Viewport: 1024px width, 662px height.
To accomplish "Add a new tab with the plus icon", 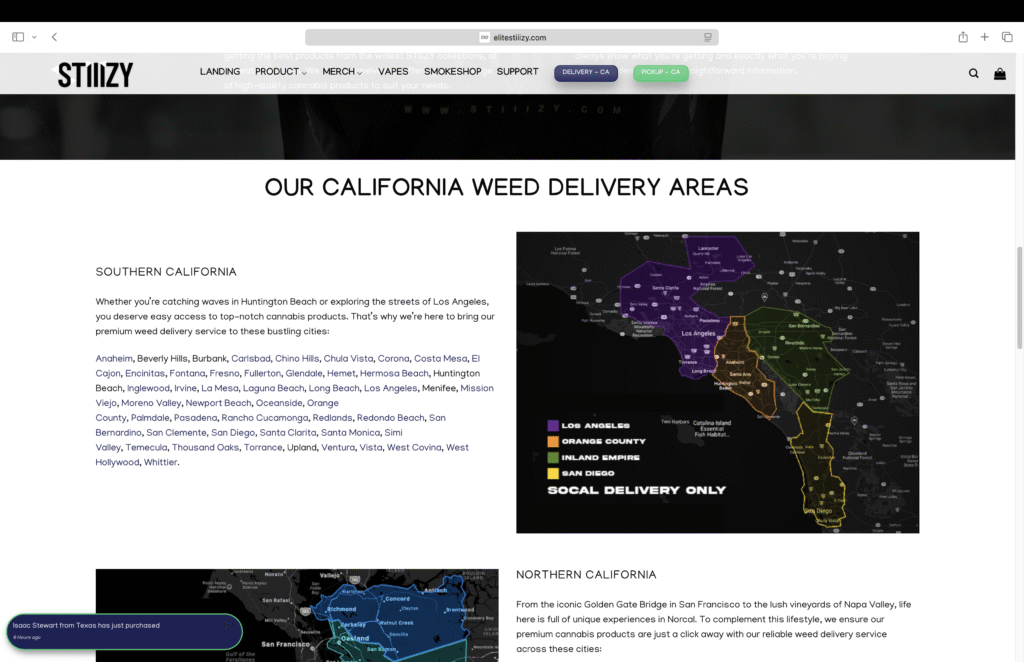I will tap(984, 37).
